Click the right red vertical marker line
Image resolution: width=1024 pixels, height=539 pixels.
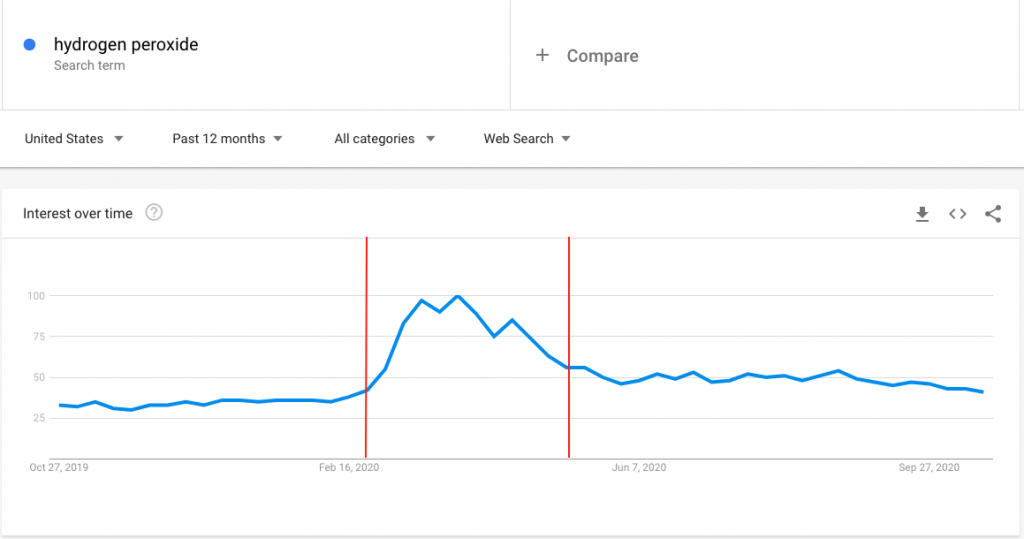(x=569, y=300)
